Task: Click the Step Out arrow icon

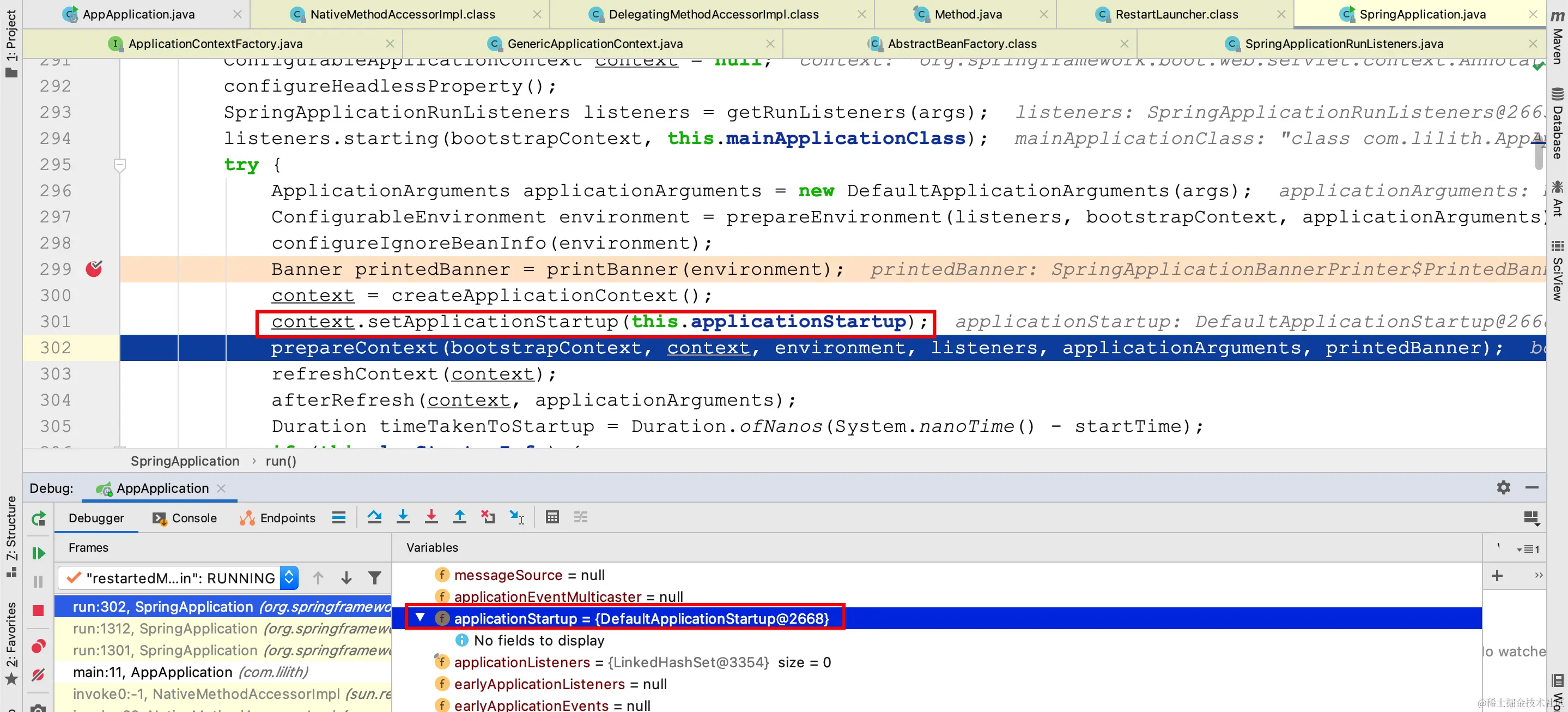Action: point(460,517)
